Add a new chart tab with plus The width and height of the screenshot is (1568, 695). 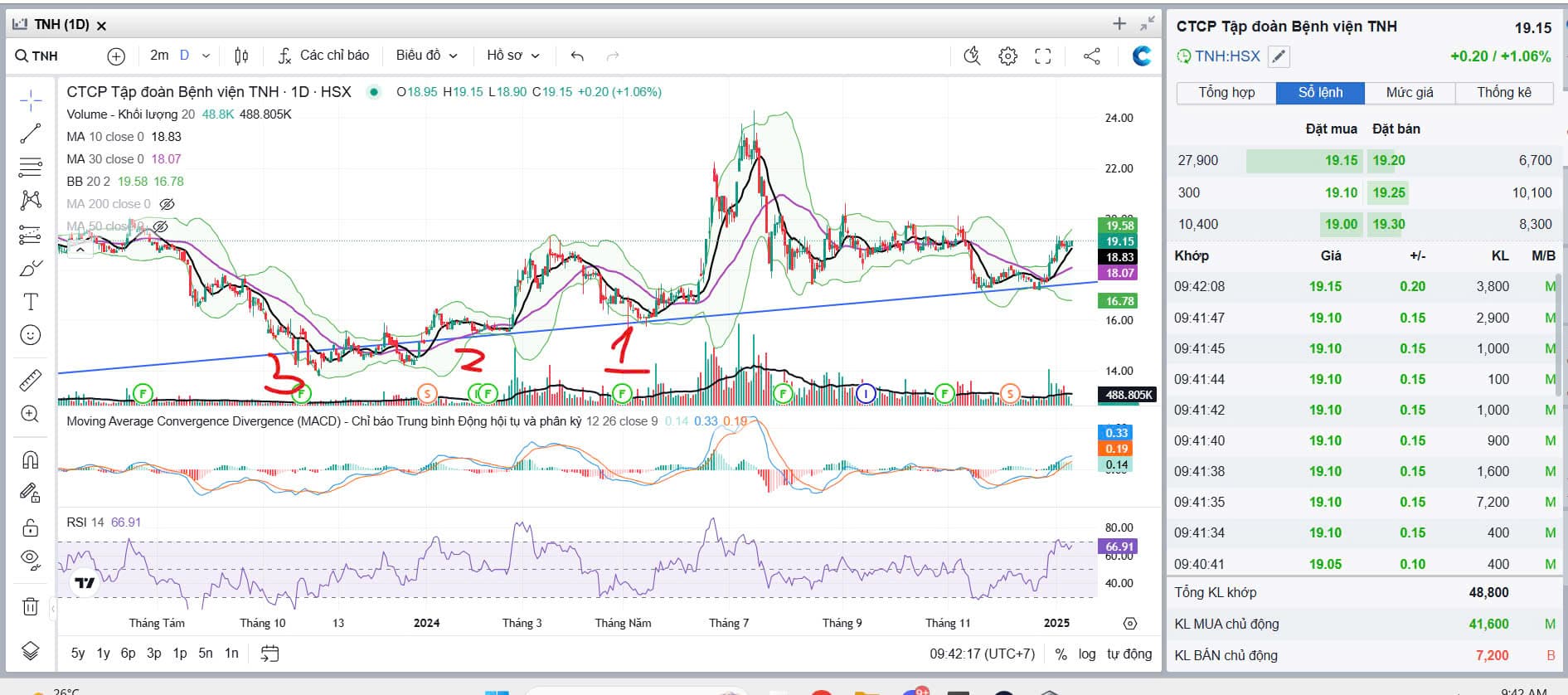1119,24
